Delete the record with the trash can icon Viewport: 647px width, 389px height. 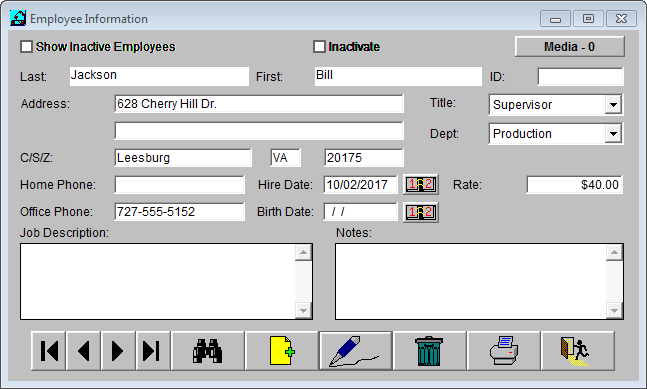pyautogui.click(x=430, y=351)
